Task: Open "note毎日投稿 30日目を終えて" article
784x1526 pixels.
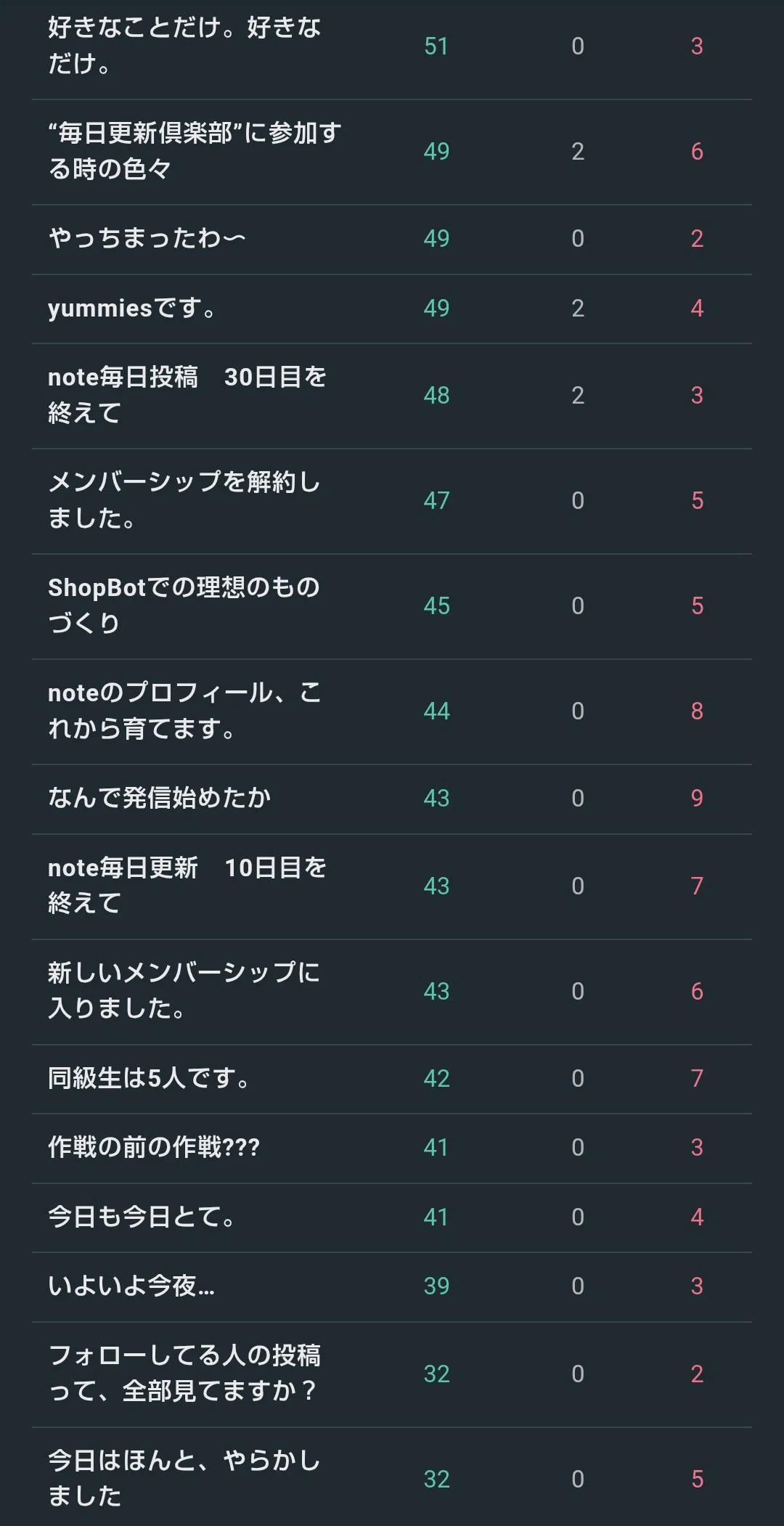Action: point(187,395)
